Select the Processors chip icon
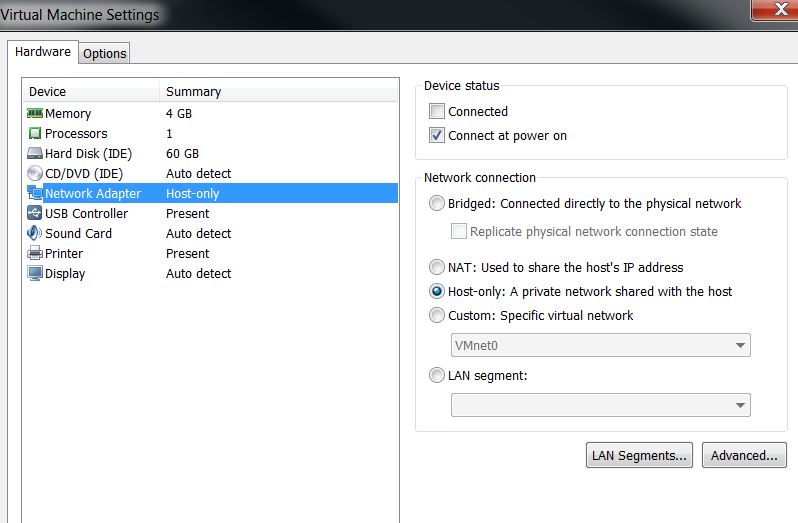The image size is (798, 523). point(35,134)
